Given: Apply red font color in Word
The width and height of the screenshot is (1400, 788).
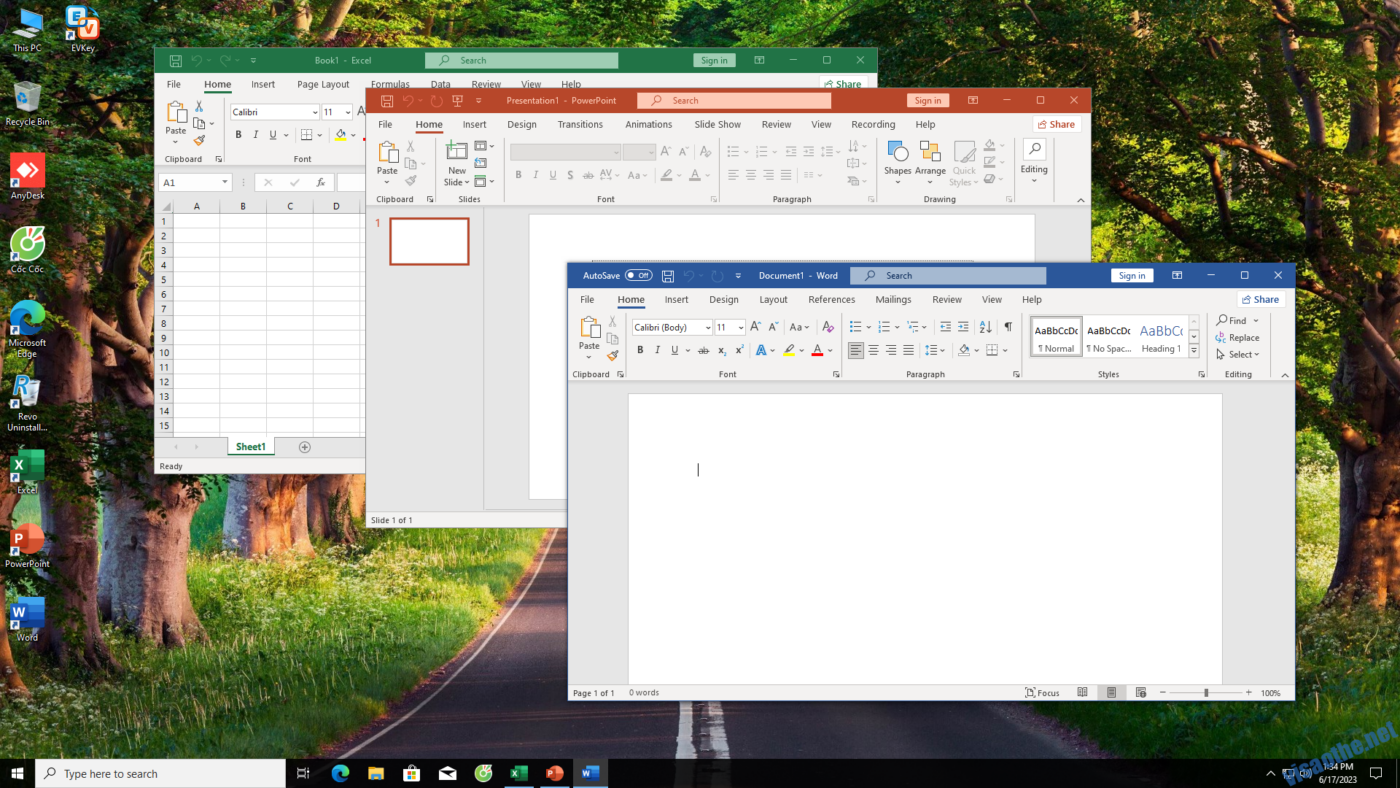Looking at the screenshot, I should tap(817, 350).
